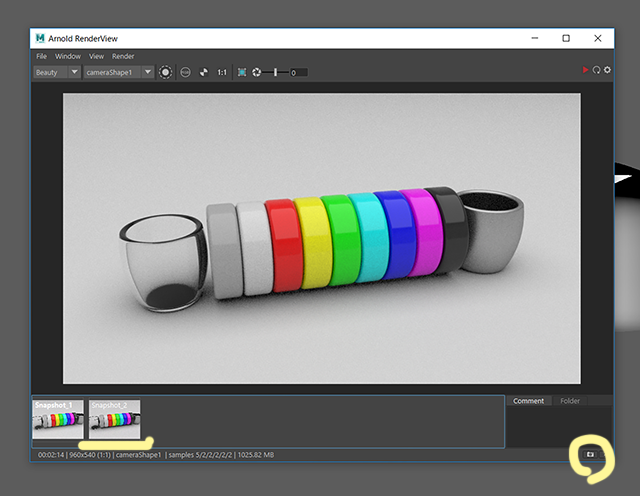Minimize the Arnold RenderView window
Viewport: 640px width, 496px height.
[x=535, y=38]
